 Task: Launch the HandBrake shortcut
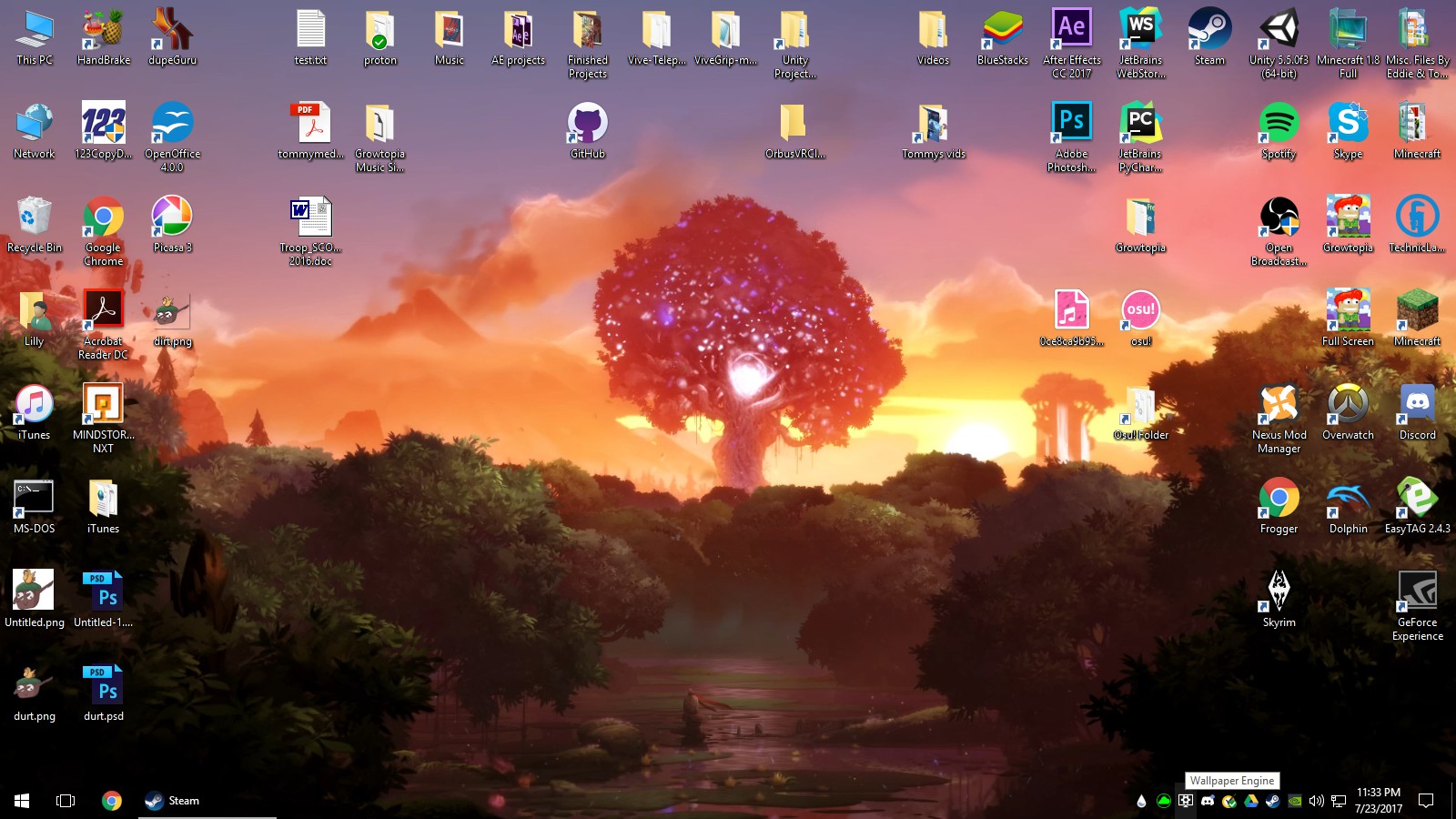104,37
